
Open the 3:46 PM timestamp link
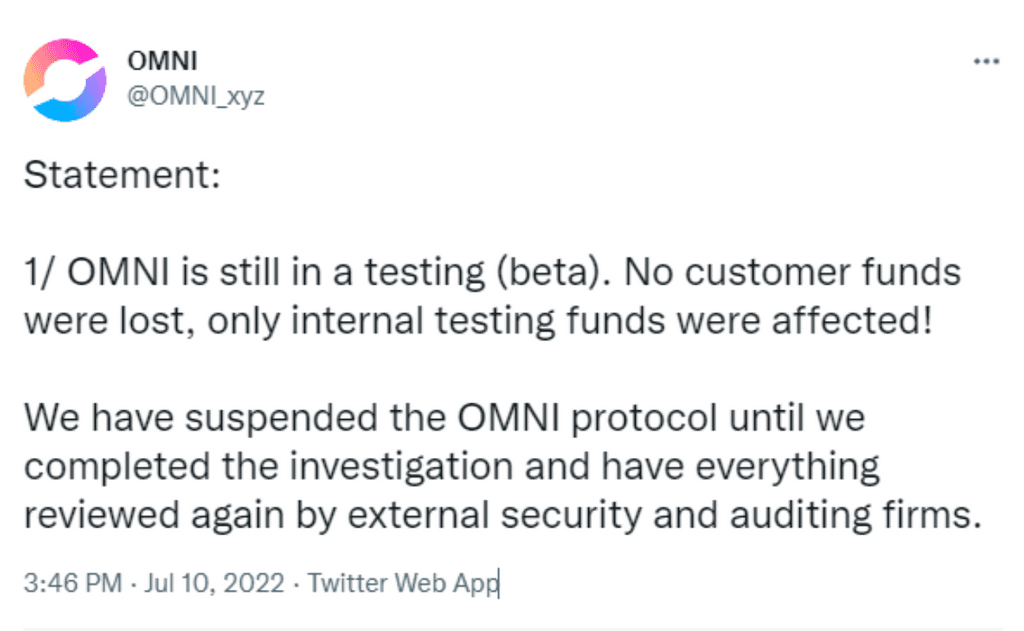[72, 583]
